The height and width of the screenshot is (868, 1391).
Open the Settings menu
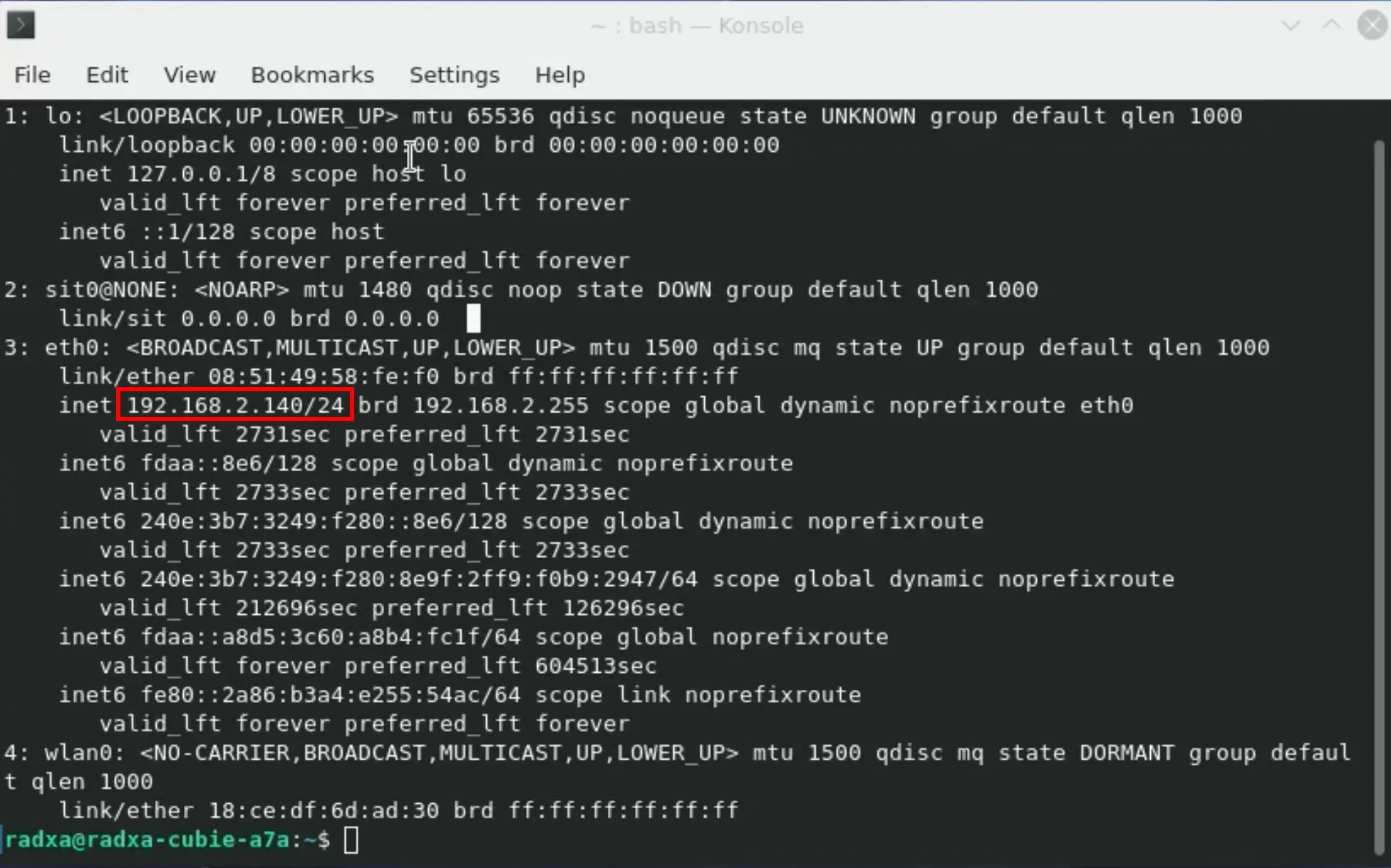tap(454, 75)
